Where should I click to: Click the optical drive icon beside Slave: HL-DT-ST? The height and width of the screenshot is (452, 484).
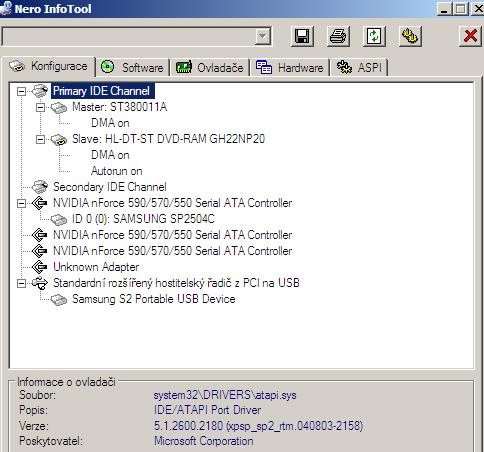pyautogui.click(x=59, y=140)
